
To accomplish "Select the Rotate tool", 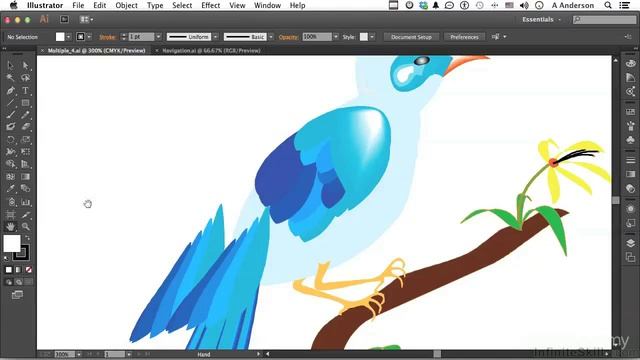I will point(11,140).
